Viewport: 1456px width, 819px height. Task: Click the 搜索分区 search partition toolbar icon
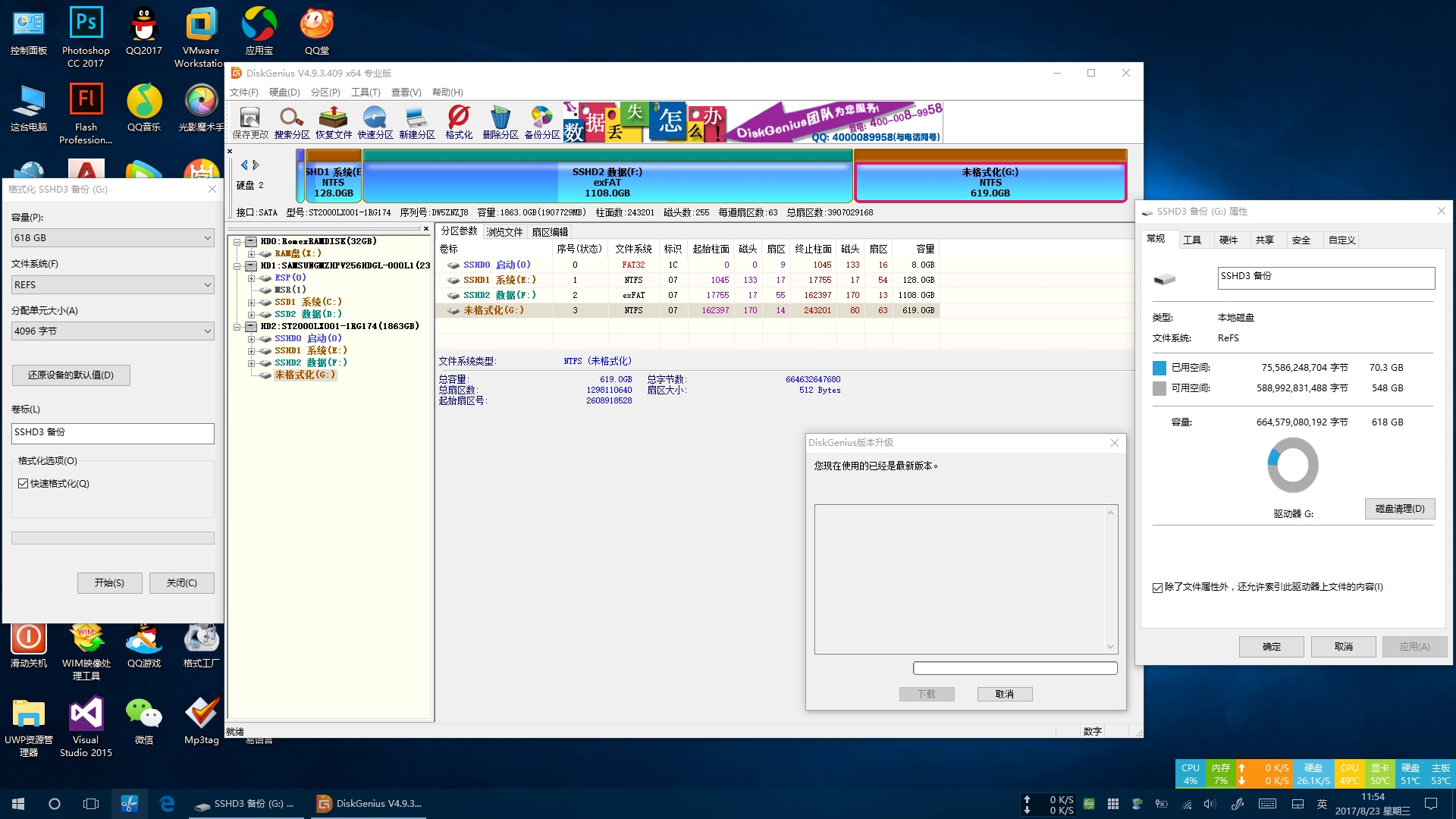[x=292, y=122]
